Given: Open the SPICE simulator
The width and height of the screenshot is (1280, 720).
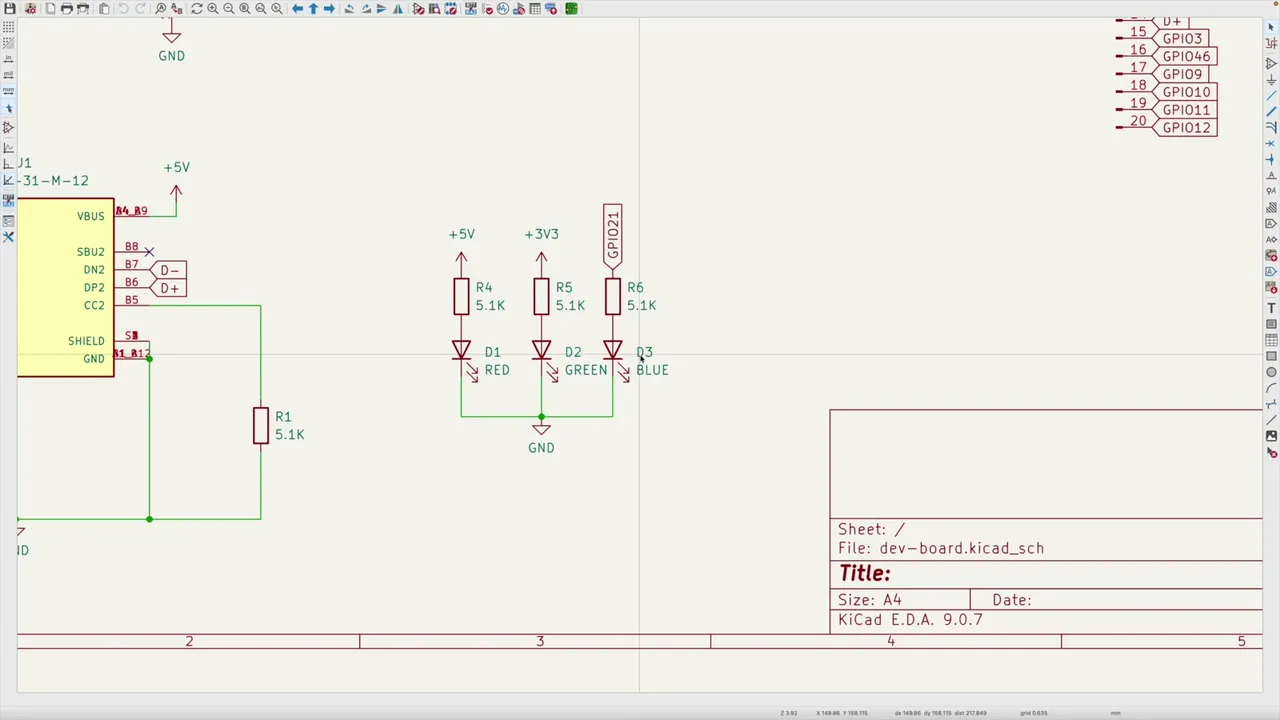Looking at the screenshot, I should 502,9.
